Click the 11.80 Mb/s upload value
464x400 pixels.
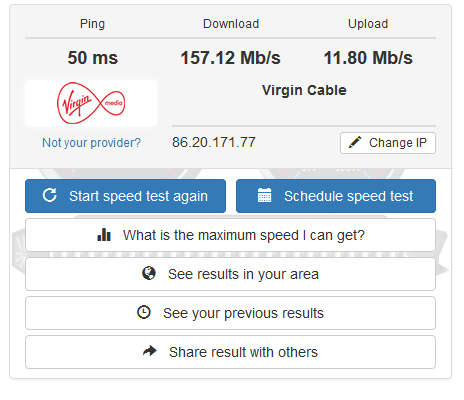coord(368,58)
